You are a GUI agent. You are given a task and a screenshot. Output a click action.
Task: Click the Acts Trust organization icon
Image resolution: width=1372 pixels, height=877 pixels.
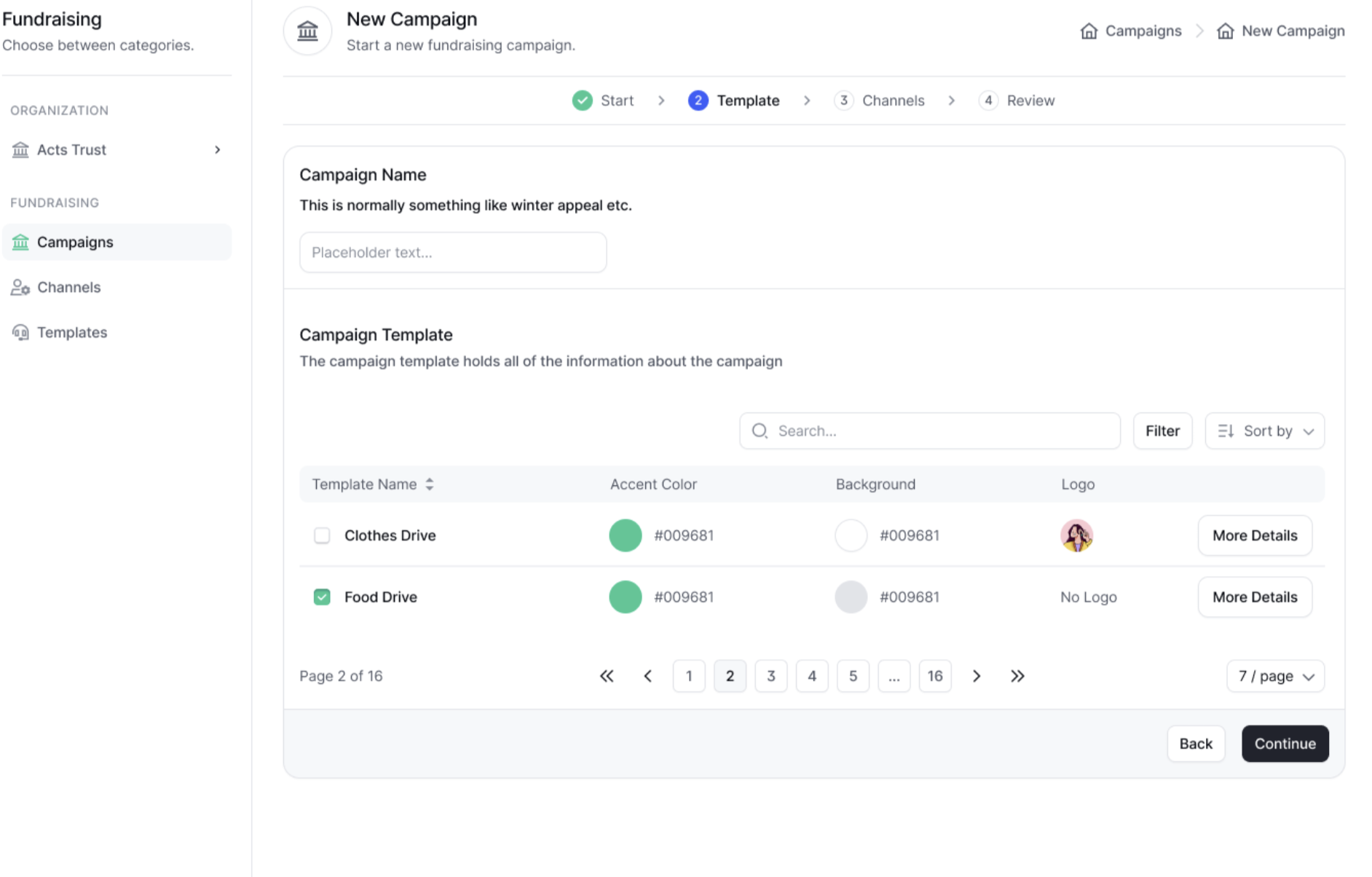pos(20,149)
